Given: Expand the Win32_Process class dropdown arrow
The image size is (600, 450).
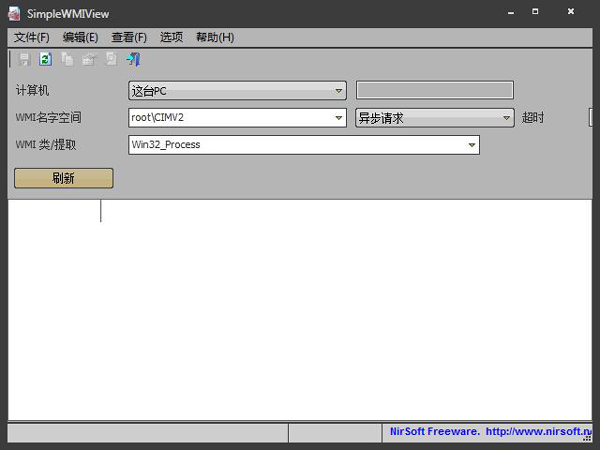Looking at the screenshot, I should (x=472, y=145).
